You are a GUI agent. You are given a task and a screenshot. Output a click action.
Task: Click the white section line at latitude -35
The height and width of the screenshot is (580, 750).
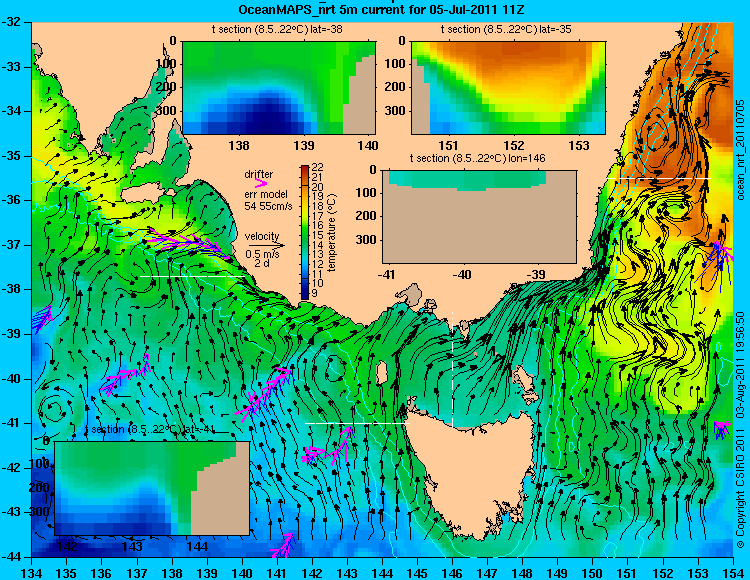point(659,178)
